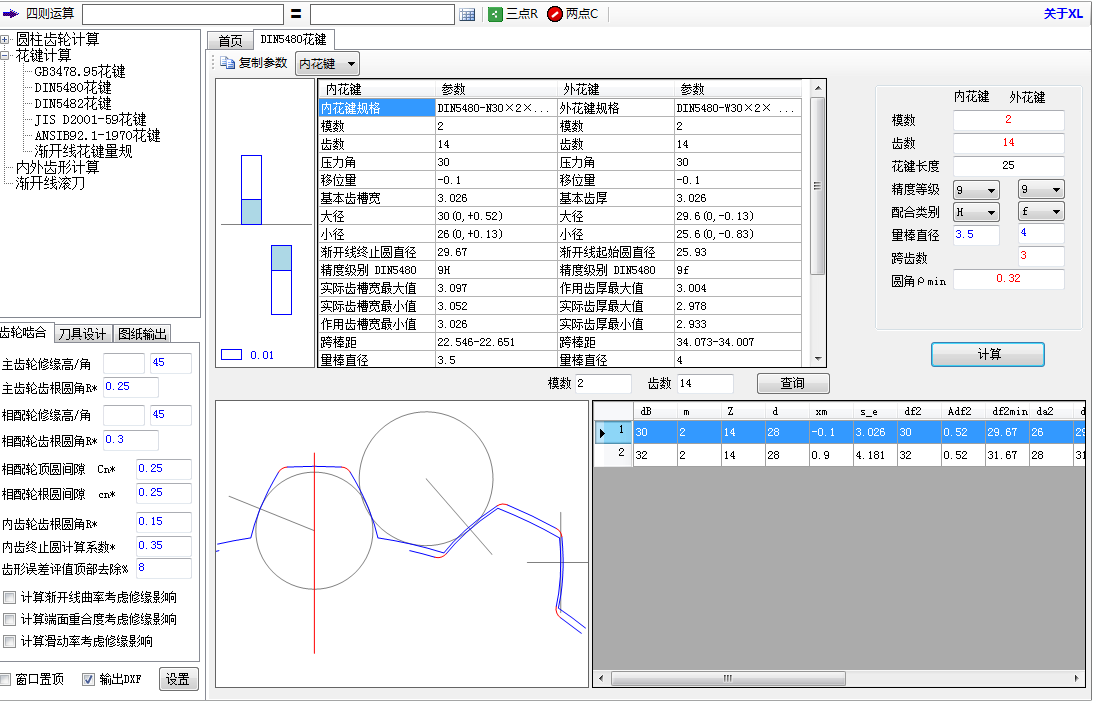Image resolution: width=1096 pixels, height=703 pixels.
Task: Click the 内花键规格 table cell
Action: (x=377, y=108)
